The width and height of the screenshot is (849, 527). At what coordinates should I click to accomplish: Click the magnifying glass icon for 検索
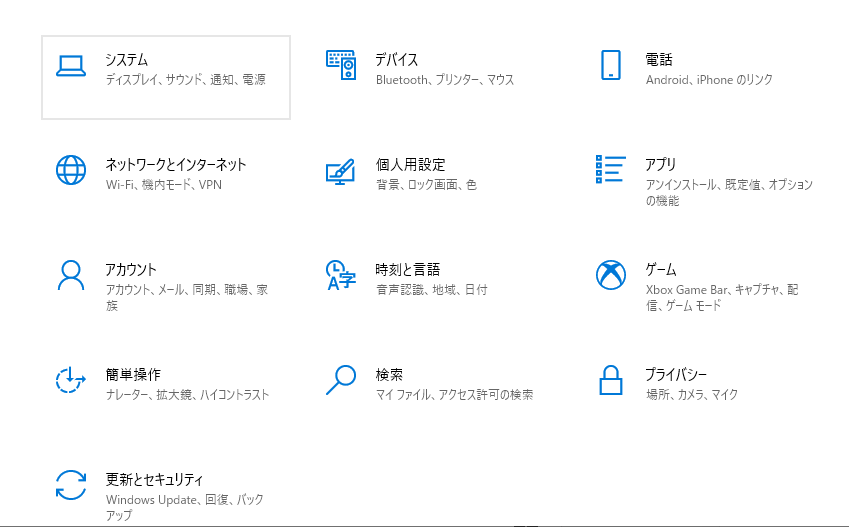pyautogui.click(x=341, y=380)
